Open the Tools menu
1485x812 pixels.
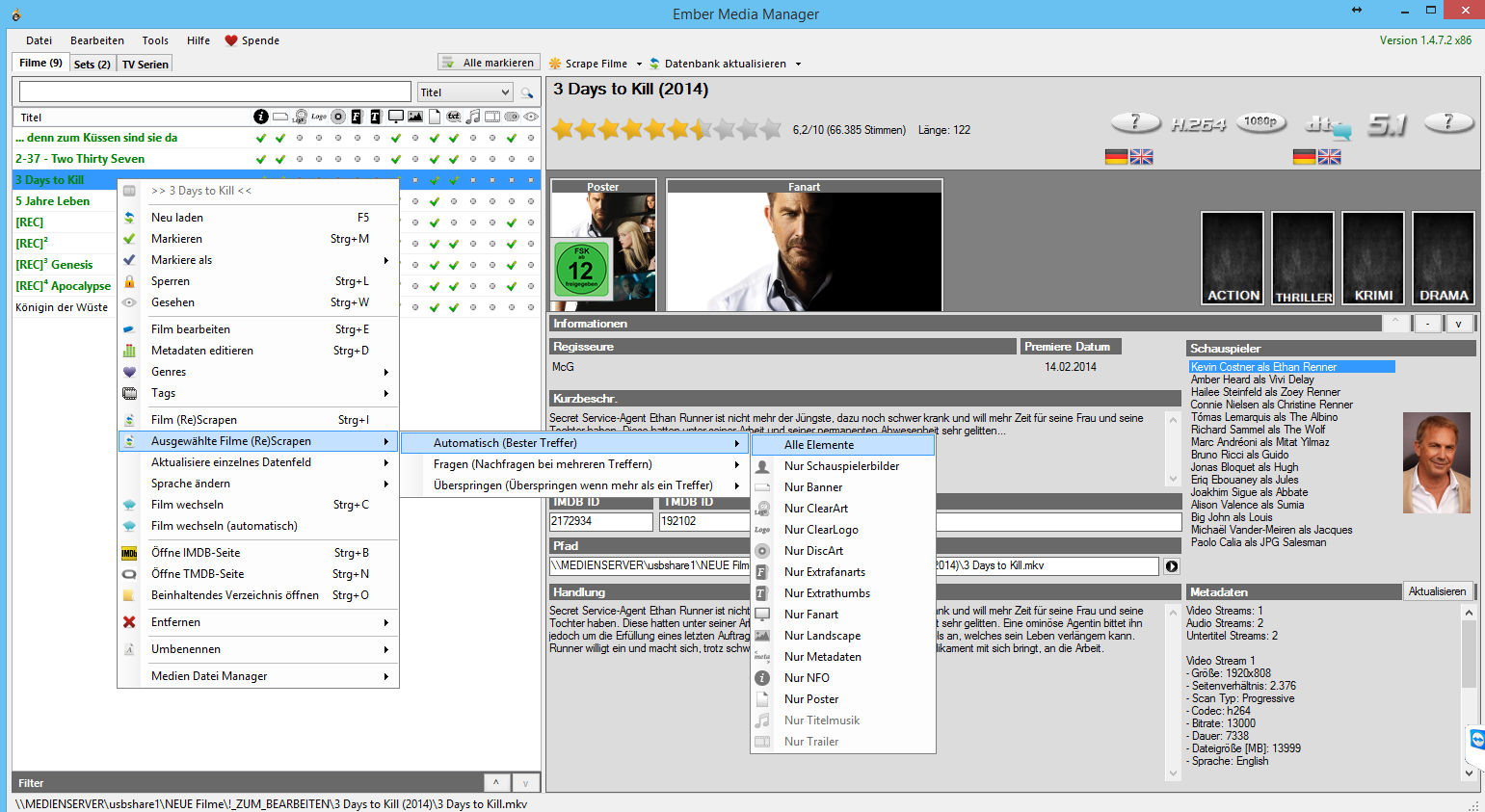[x=155, y=40]
